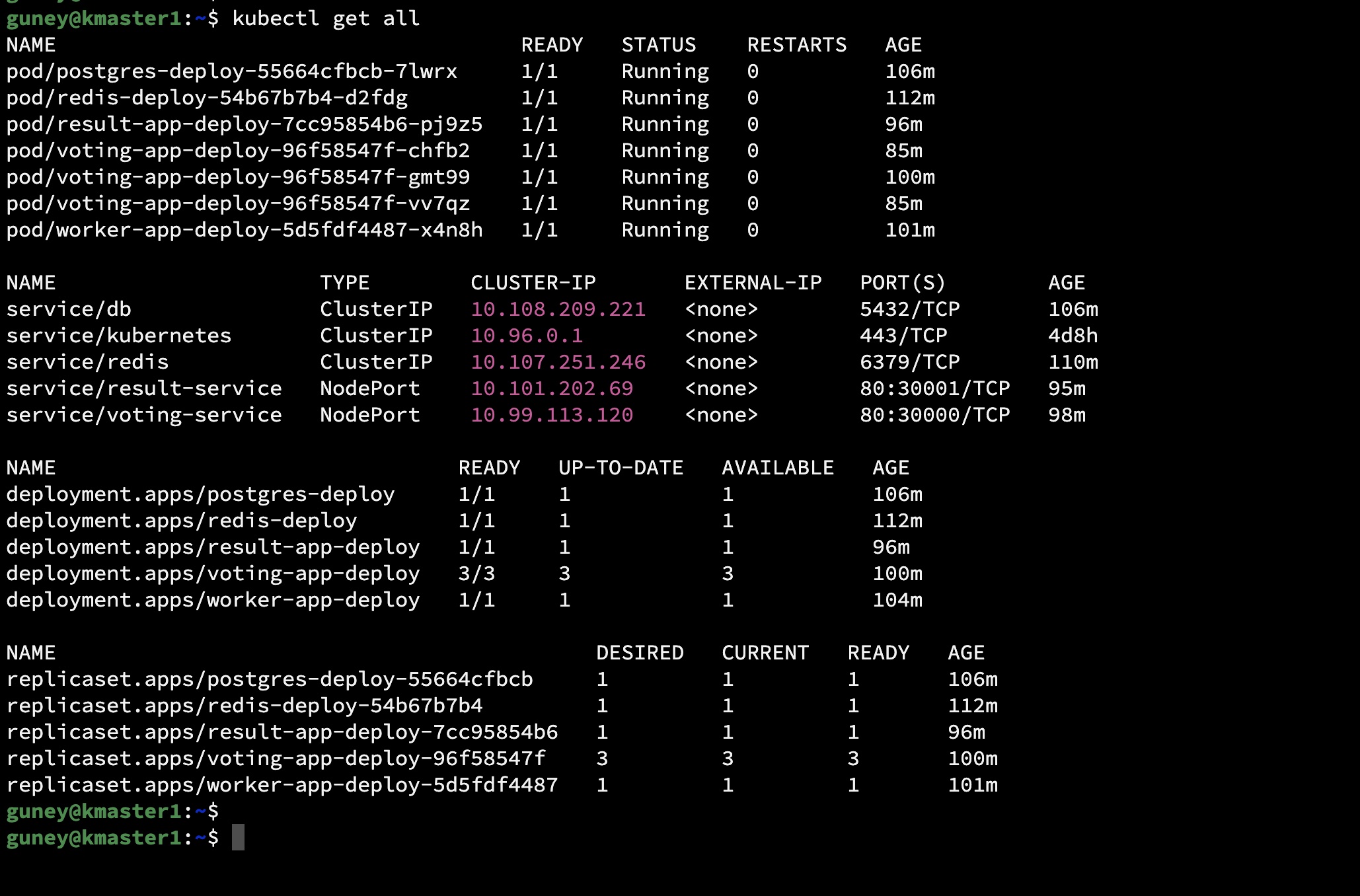Click the DESIRED column header
This screenshot has height=896, width=1360.
640,653
